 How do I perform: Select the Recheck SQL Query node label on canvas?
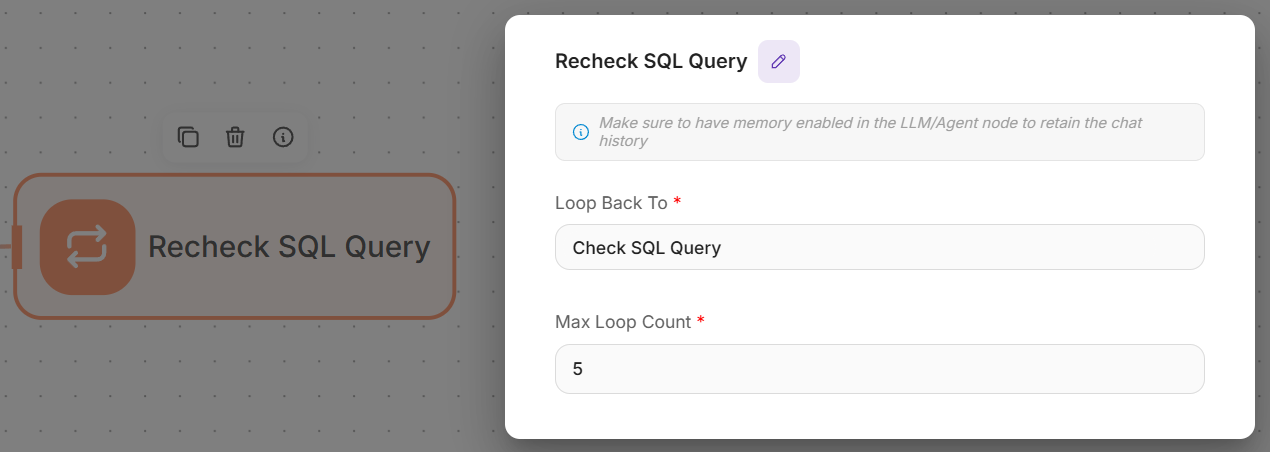(289, 247)
